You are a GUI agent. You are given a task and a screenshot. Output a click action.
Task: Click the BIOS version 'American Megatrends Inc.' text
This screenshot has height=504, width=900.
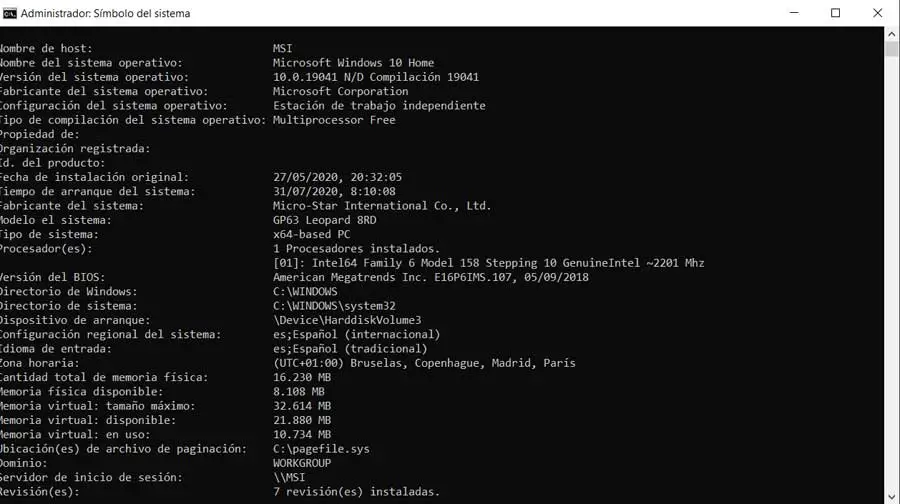tap(431, 277)
